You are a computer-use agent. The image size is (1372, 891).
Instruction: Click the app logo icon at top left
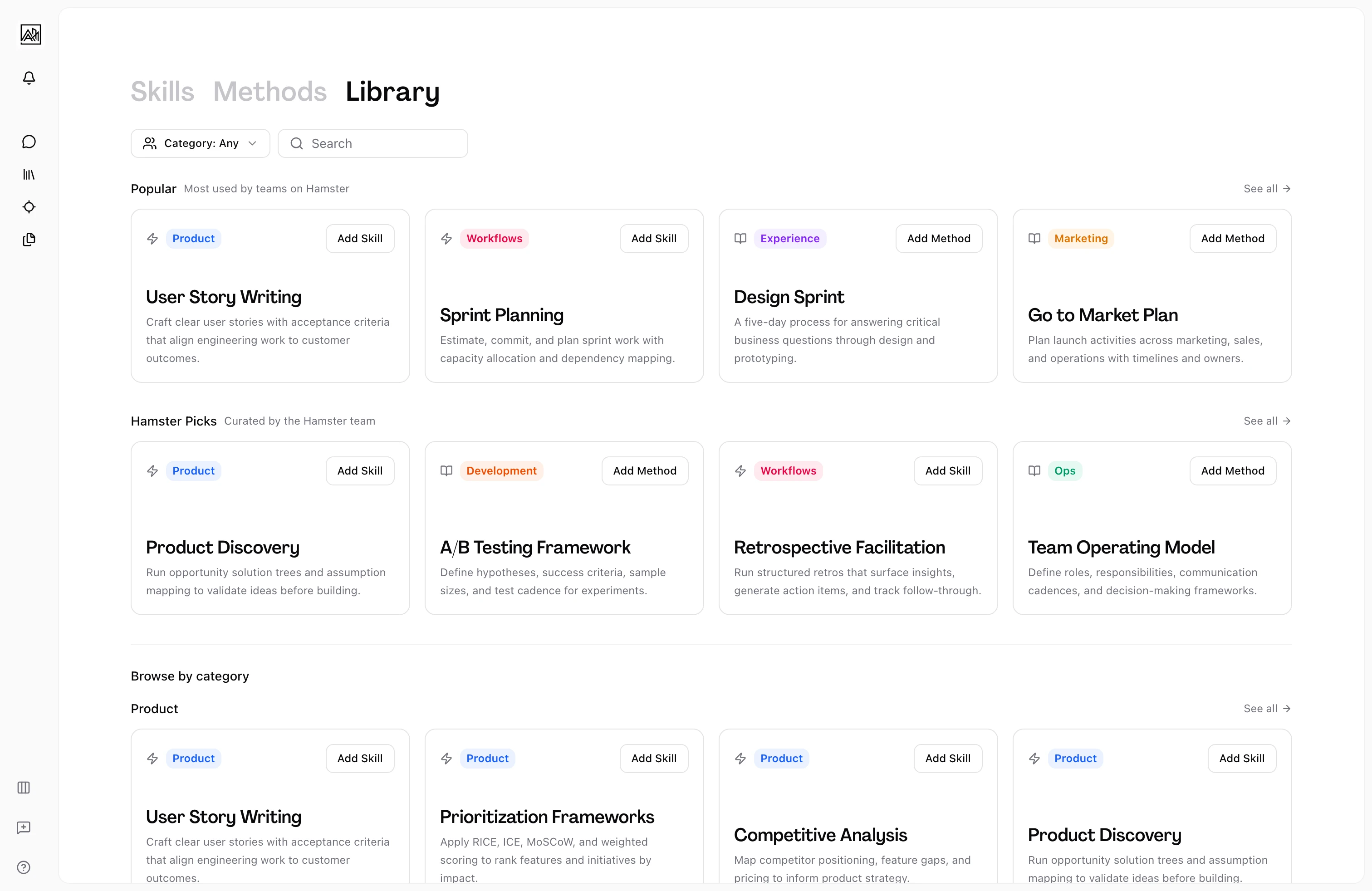(x=30, y=34)
